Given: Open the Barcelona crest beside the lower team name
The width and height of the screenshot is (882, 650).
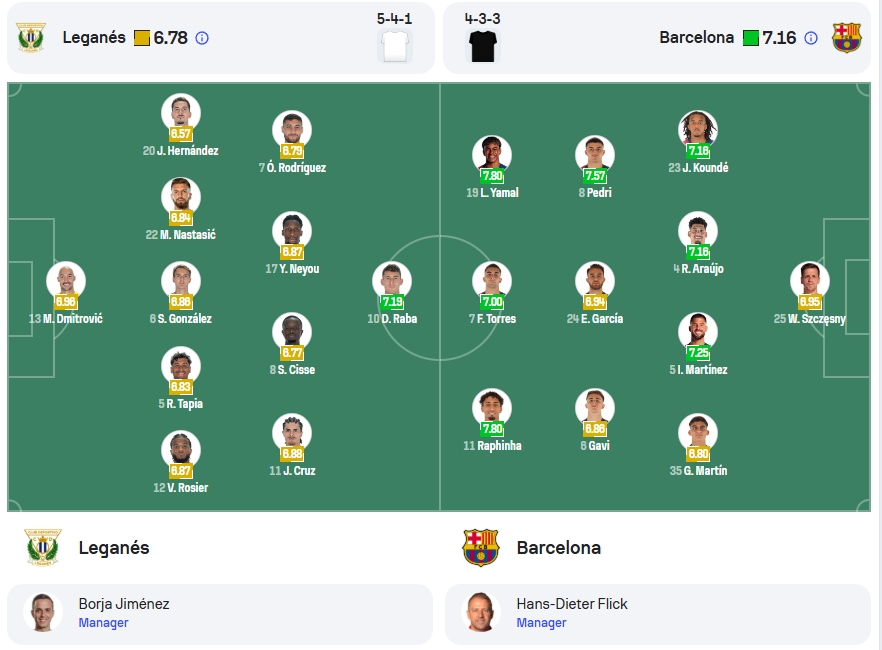Looking at the screenshot, I should tap(480, 547).
